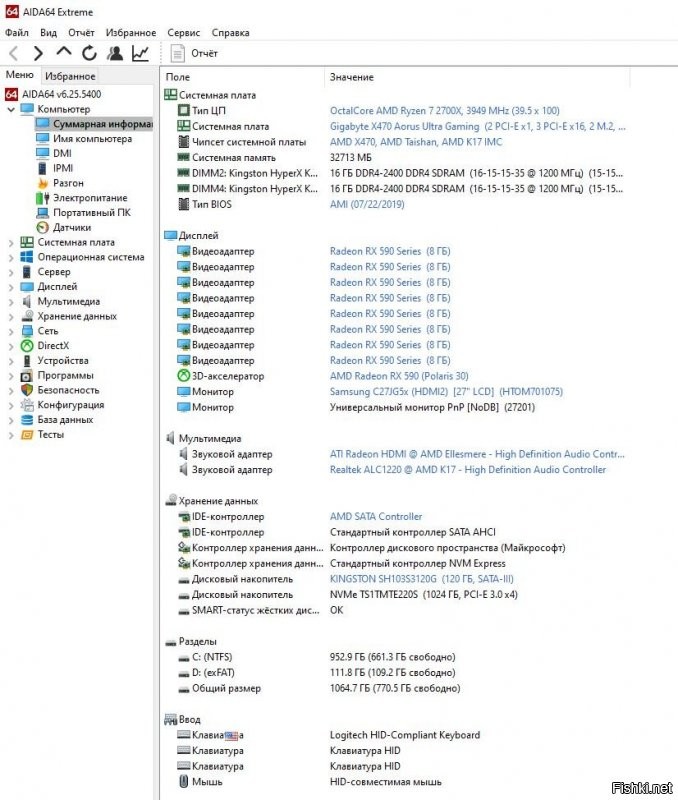The height and width of the screenshot is (800, 678).
Task: Click the Безопасность shield icon
Action: (27, 390)
